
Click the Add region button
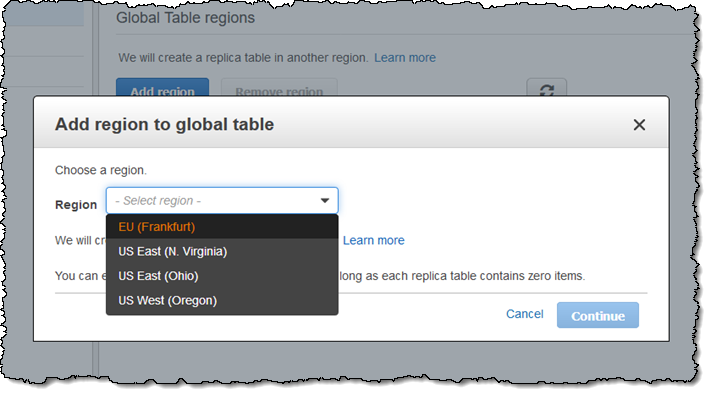coord(163,87)
